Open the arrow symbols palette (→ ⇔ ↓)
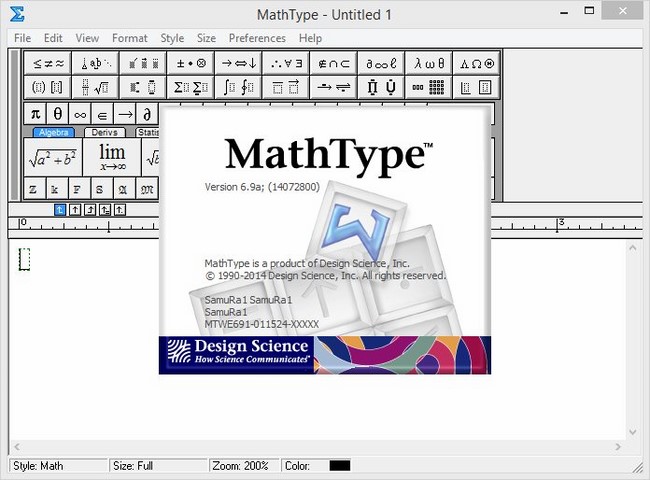 238,62
